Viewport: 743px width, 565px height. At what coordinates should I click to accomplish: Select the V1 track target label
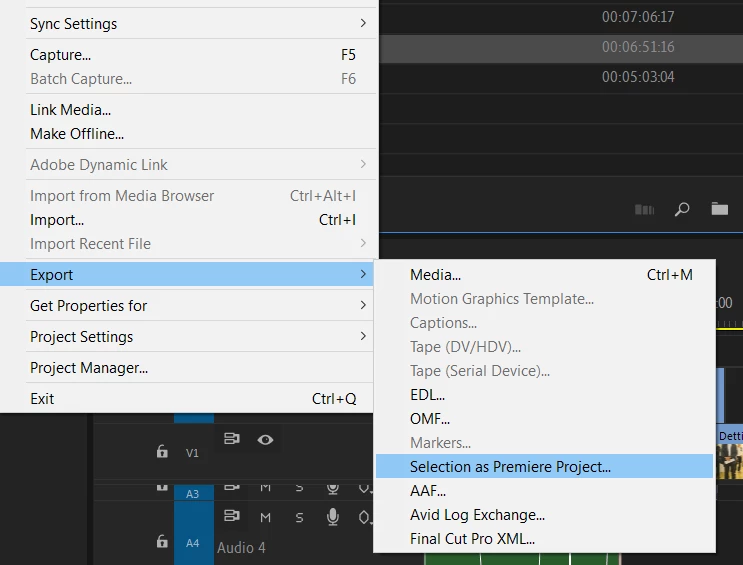(x=192, y=453)
